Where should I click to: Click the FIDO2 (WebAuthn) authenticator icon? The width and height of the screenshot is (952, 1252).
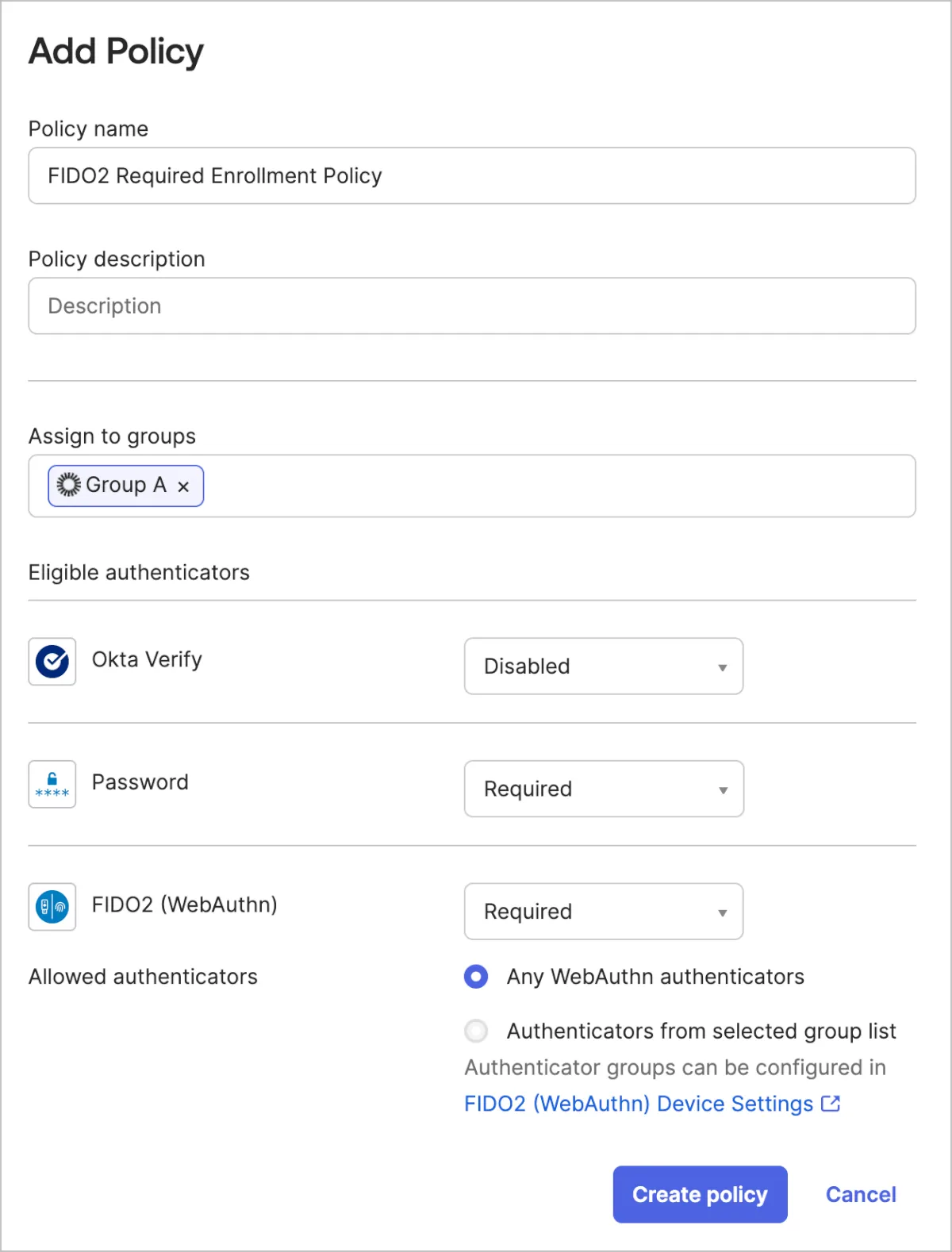[x=52, y=906]
